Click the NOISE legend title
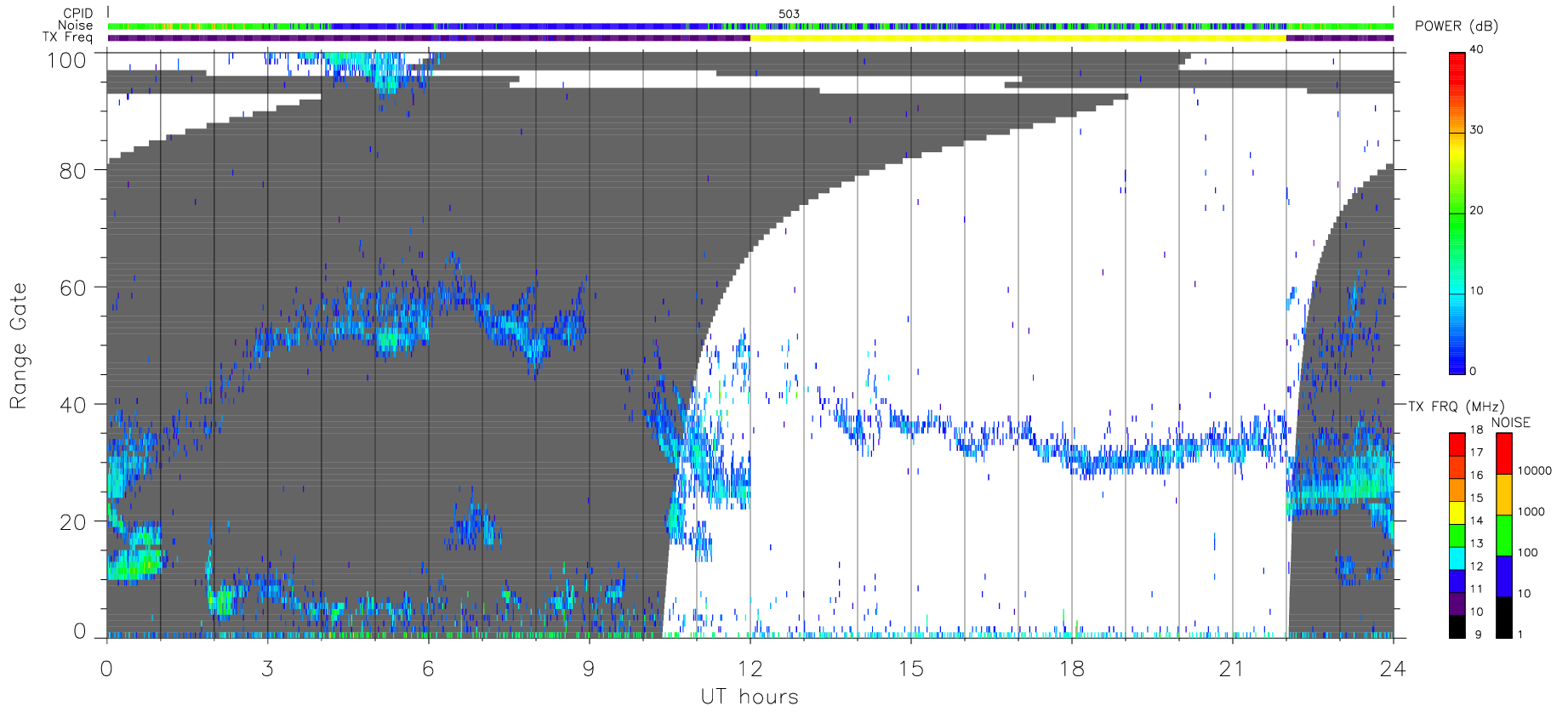Viewport: 1568px width, 723px height. 1511,423
